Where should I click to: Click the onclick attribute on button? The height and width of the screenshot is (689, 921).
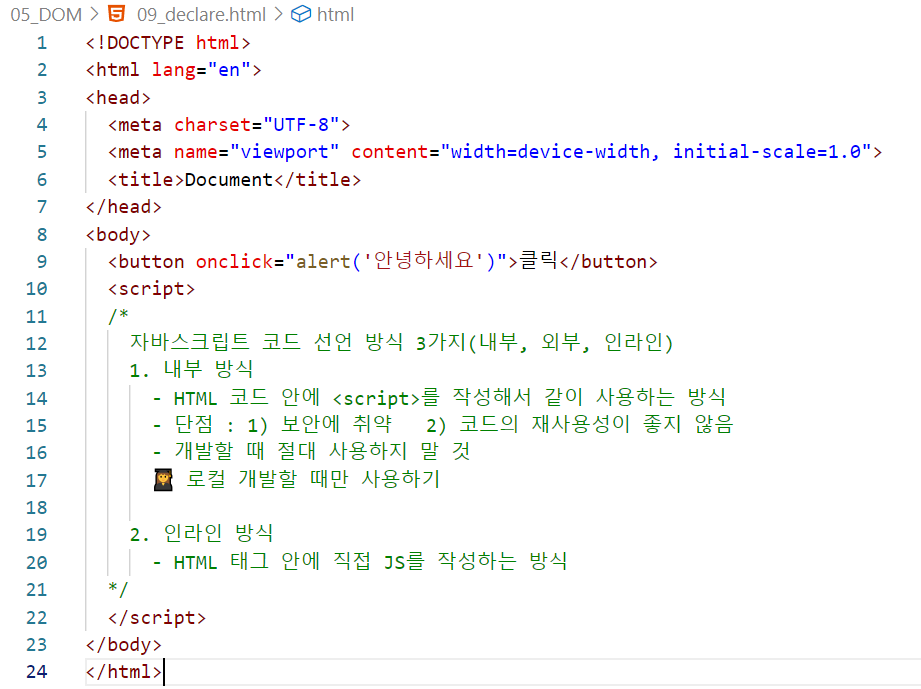(234, 261)
